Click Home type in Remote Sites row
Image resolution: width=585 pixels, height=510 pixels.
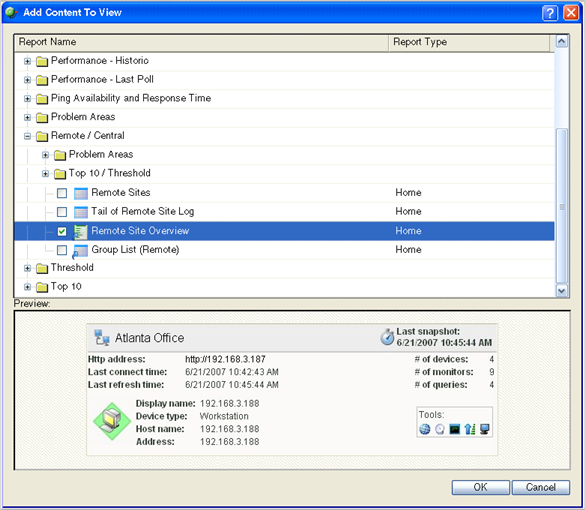coord(409,193)
